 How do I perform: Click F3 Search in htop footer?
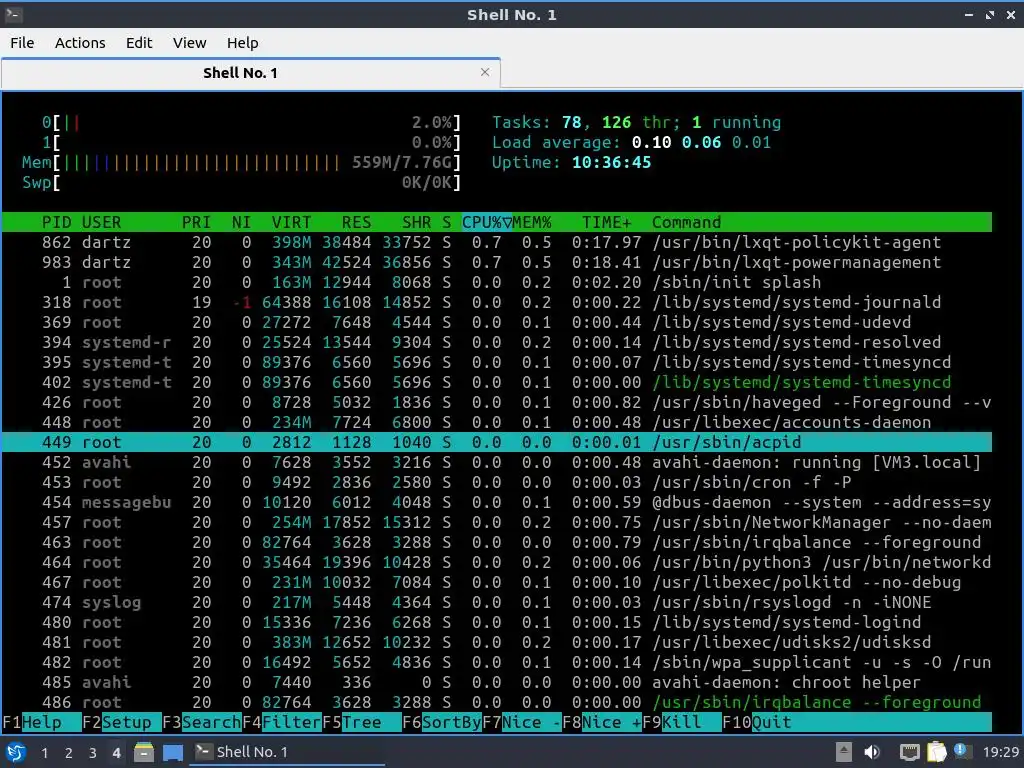click(202, 722)
